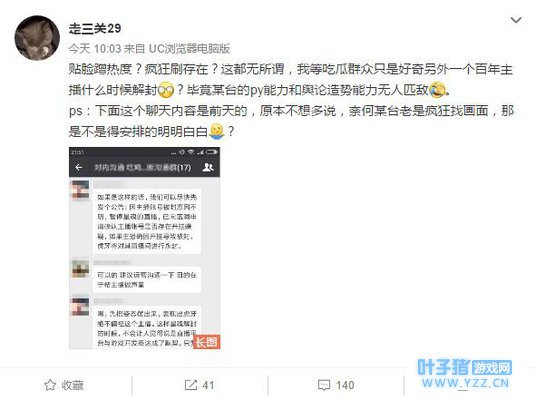This screenshot has width=536, height=400.
Task: Click the orange 长图 long-image badge
Action: click(x=207, y=342)
